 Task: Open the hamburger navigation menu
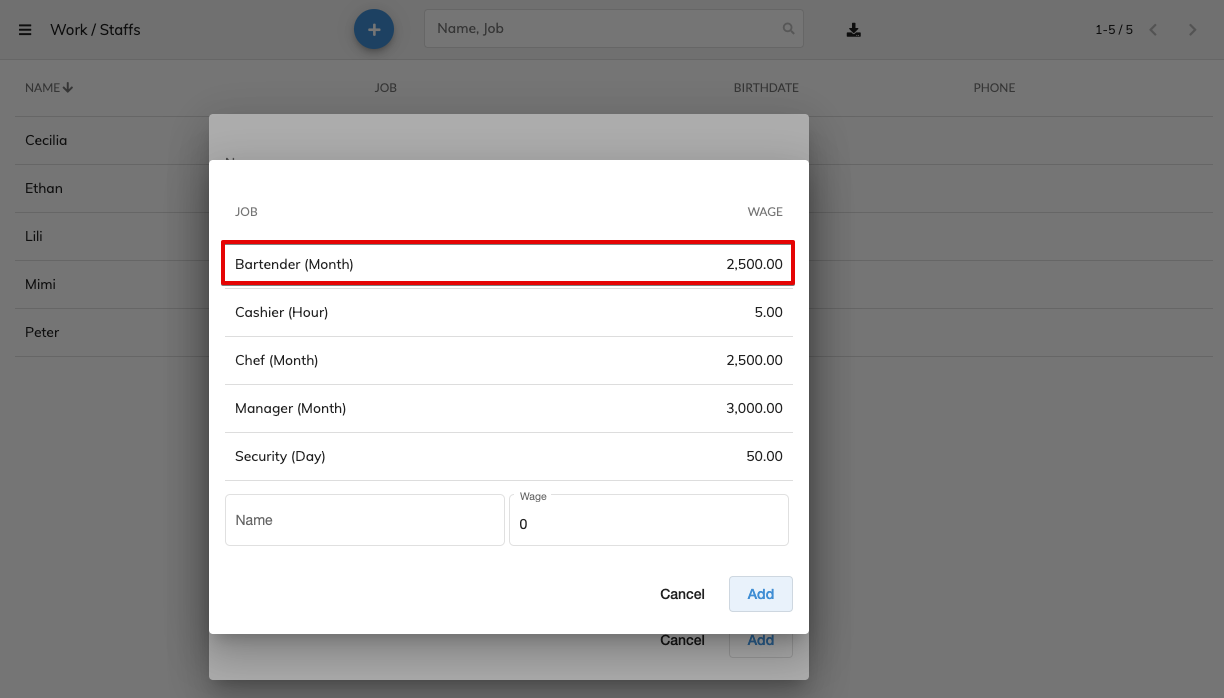click(25, 30)
